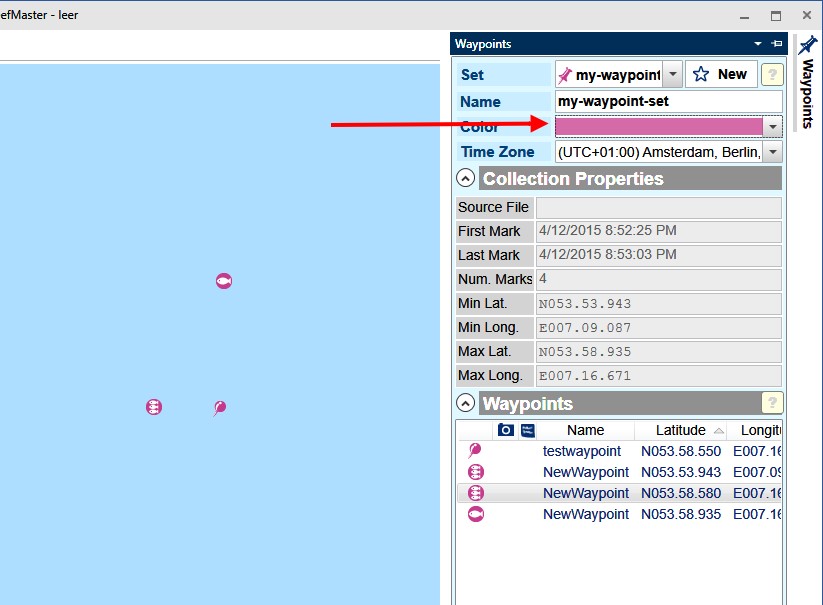This screenshot has height=605, width=823.
Task: Click the Name field with my-waypoint-set
Action: coord(668,101)
